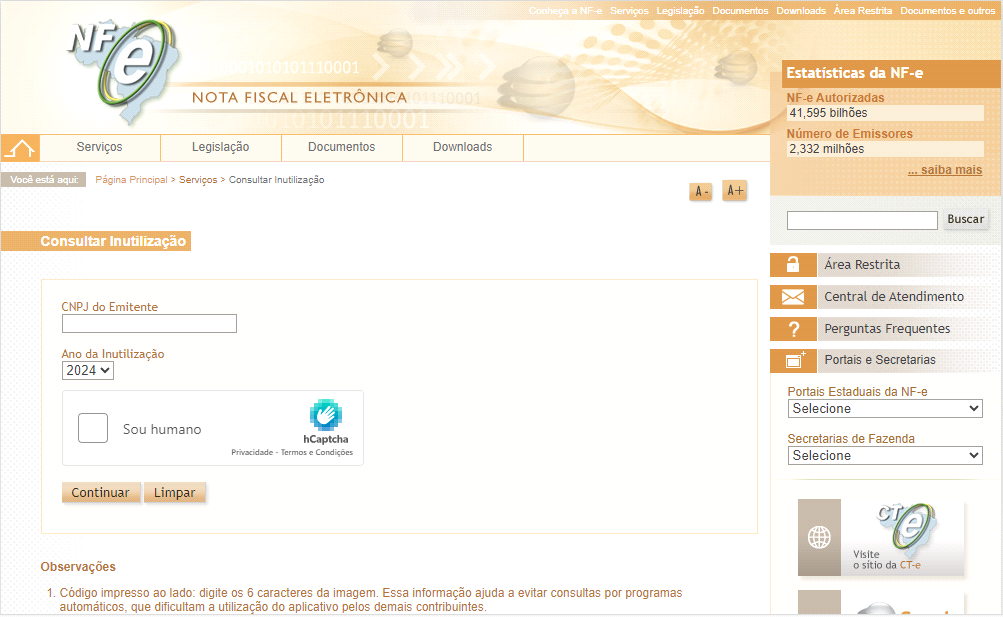Open Área Restrita via the padlock icon
The width and height of the screenshot is (1003, 617).
coord(793,264)
